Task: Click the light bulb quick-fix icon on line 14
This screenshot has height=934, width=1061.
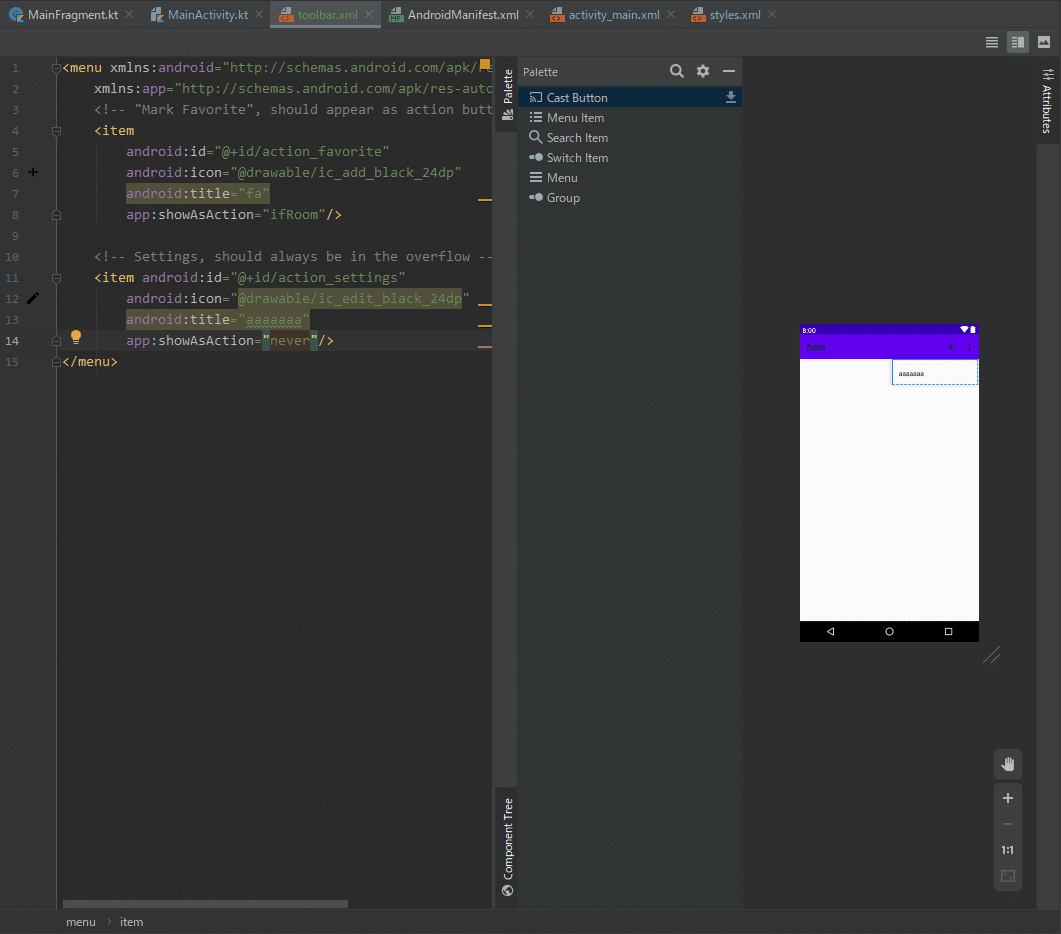Action: [x=75, y=337]
